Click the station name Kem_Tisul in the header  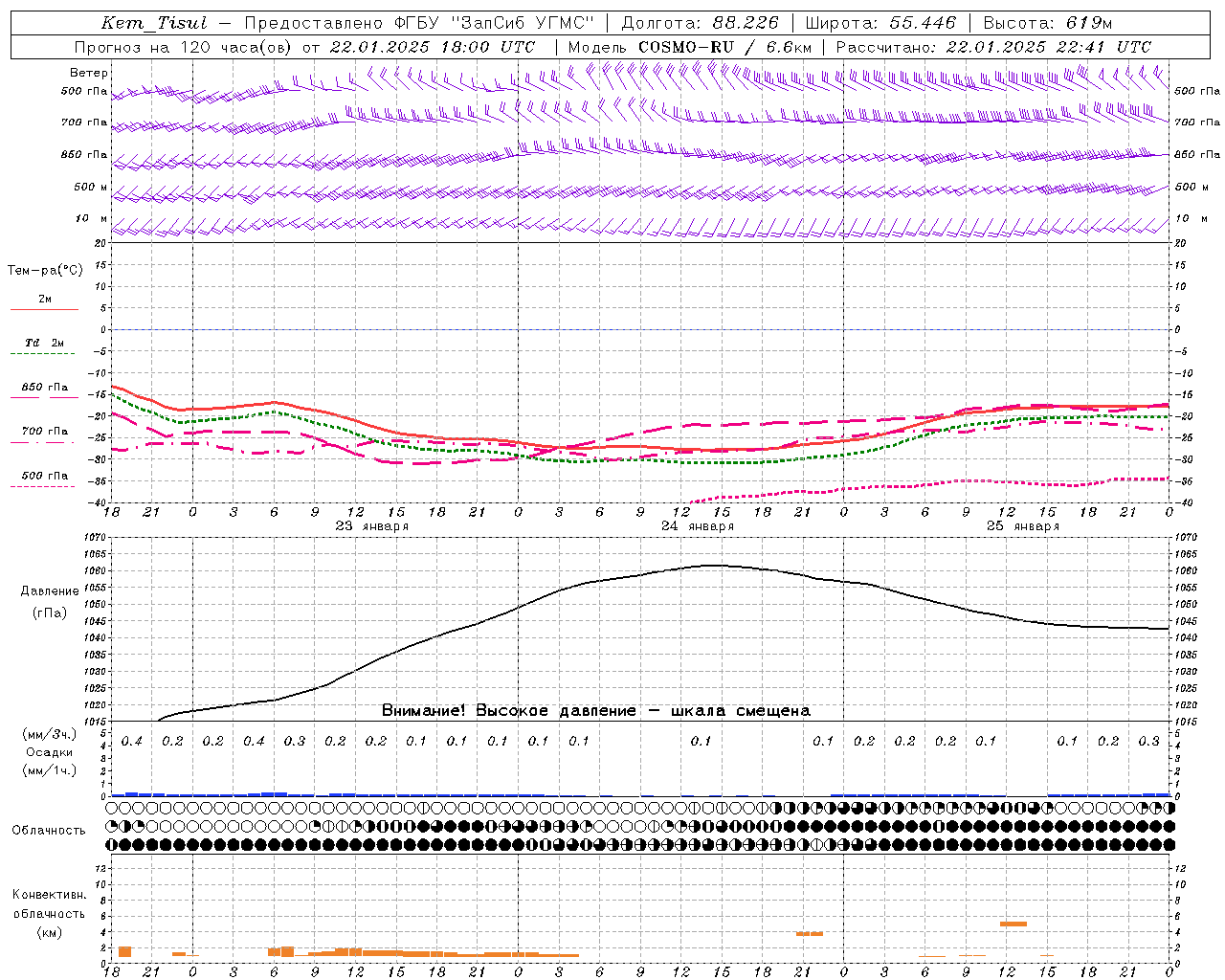point(154,23)
